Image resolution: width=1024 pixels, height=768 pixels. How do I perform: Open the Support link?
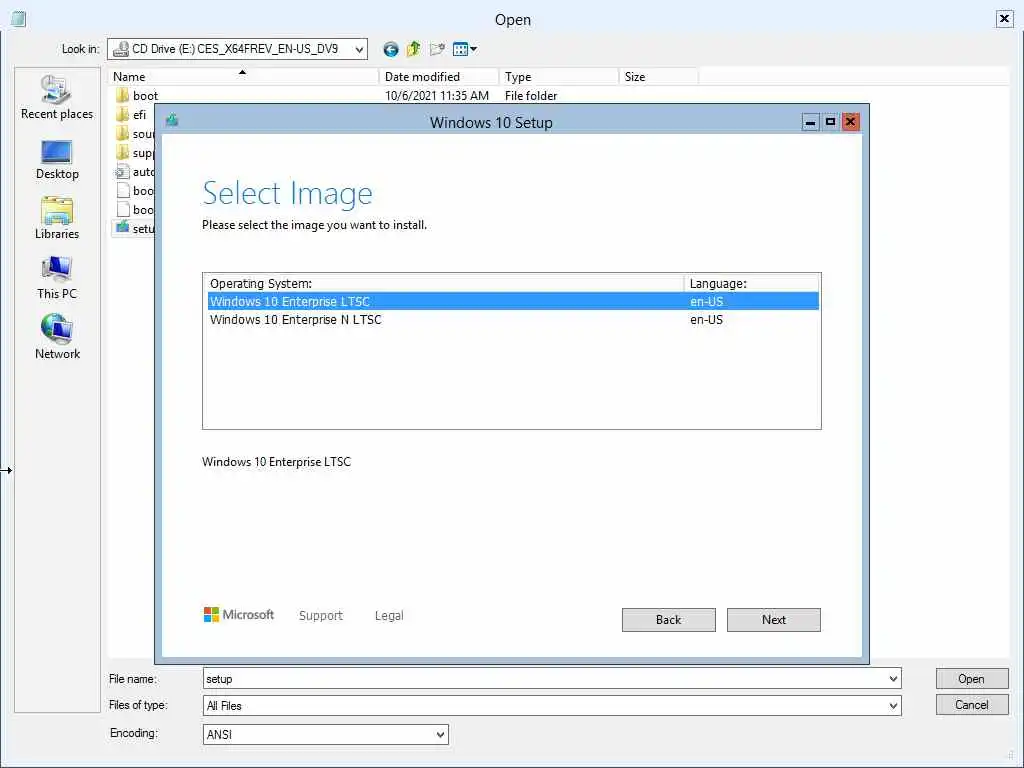pos(321,615)
